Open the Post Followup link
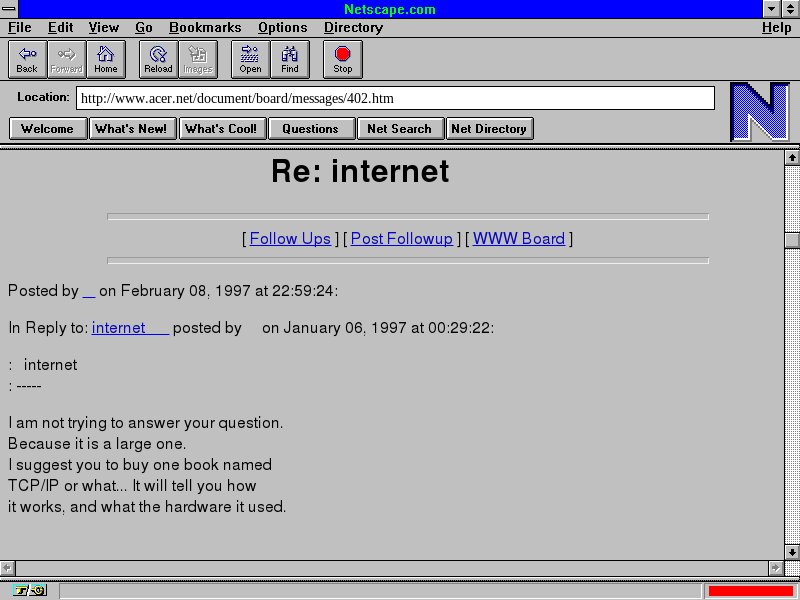Screen dimensions: 800x600 point(402,239)
